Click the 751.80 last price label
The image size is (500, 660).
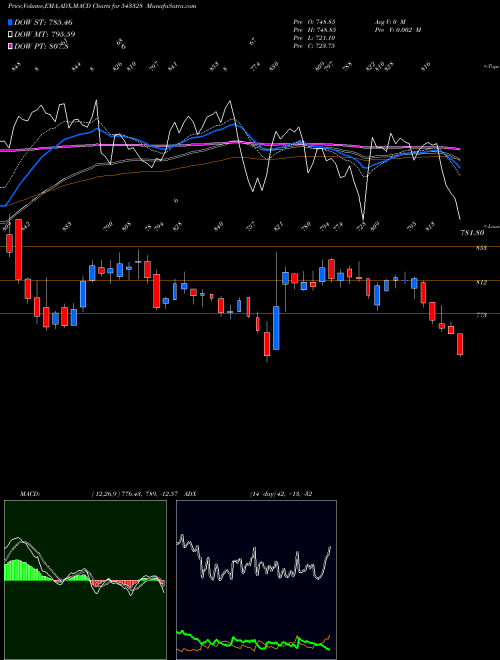coord(473,232)
